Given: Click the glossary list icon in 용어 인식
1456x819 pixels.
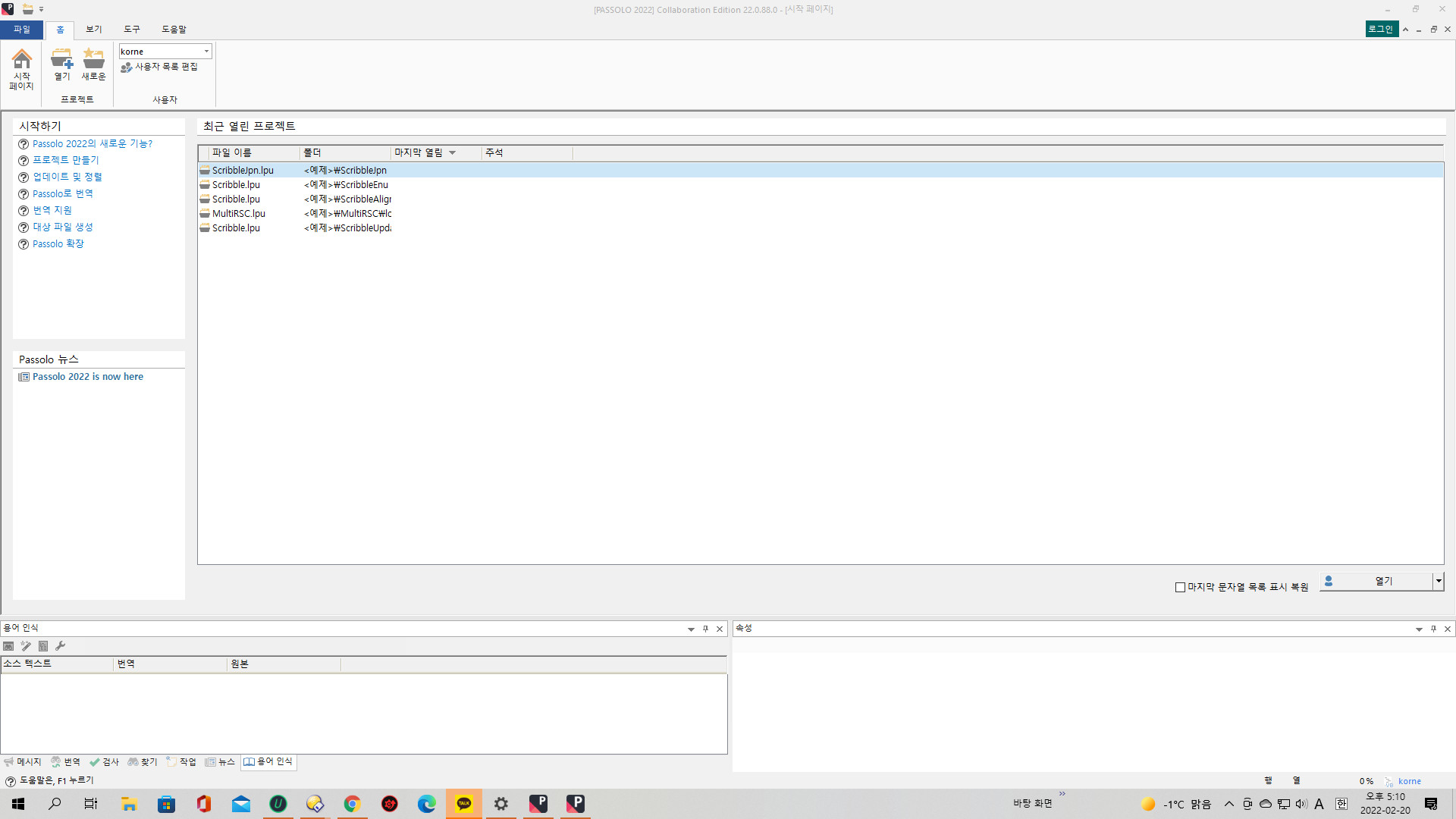Looking at the screenshot, I should tap(43, 646).
